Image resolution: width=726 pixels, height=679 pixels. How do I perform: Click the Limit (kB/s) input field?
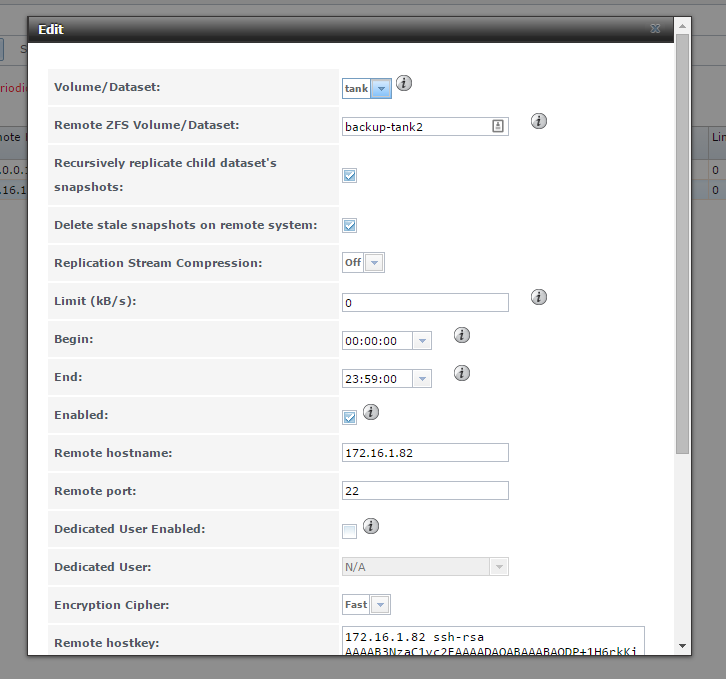pyautogui.click(x=425, y=302)
